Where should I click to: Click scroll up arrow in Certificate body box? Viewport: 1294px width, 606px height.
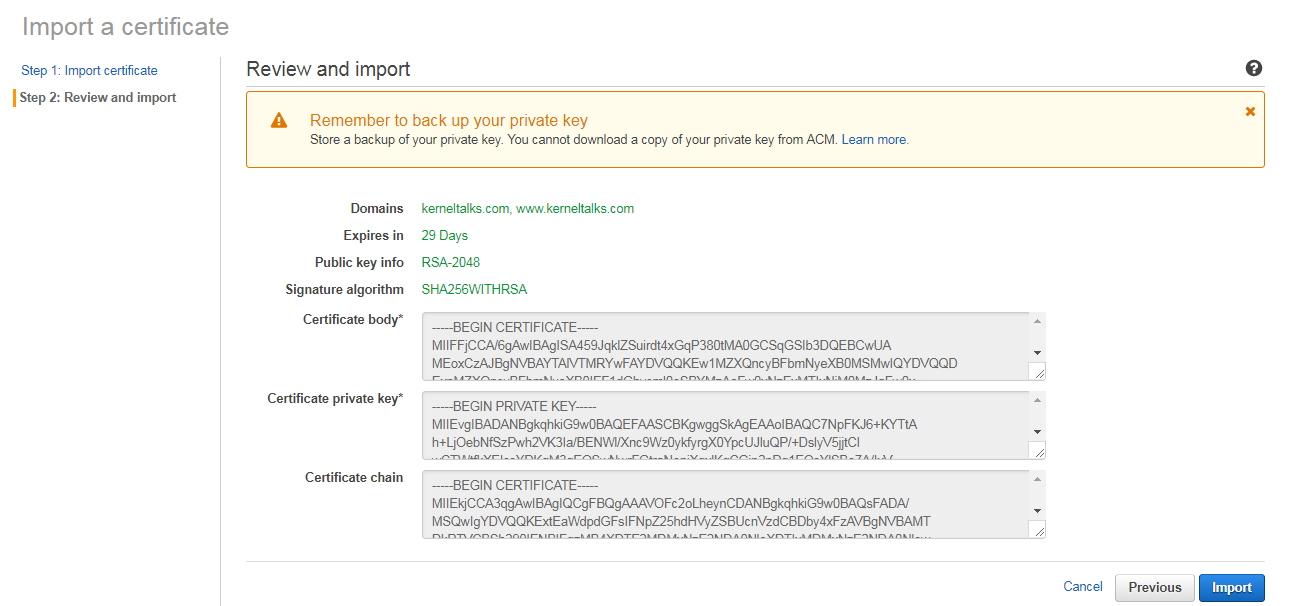coord(1037,321)
